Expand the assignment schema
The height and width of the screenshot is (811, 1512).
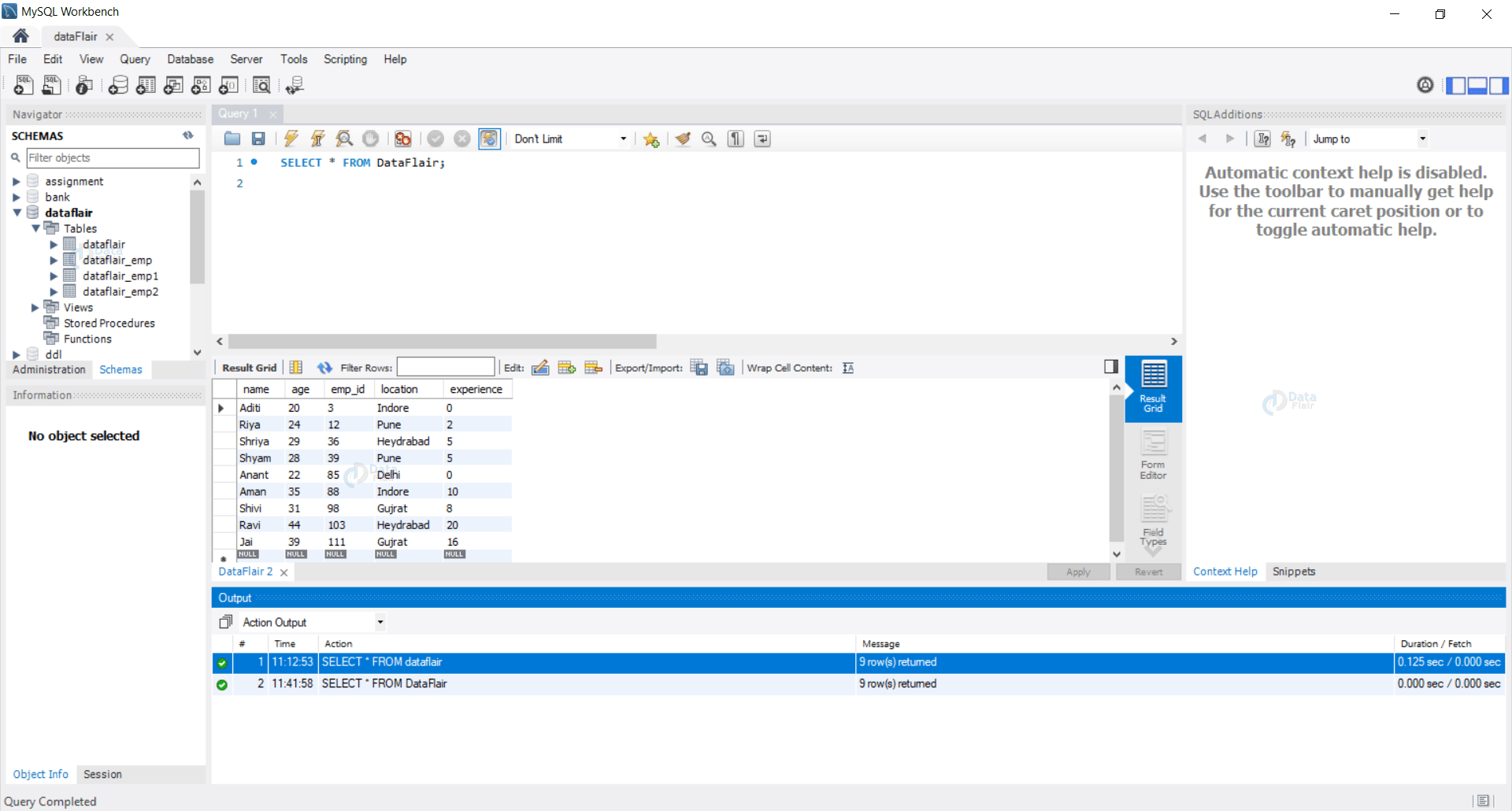click(17, 181)
